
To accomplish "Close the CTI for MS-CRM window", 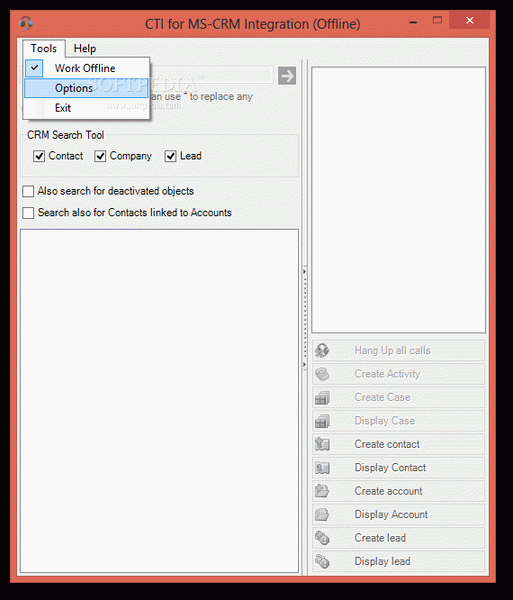I will (470, 20).
